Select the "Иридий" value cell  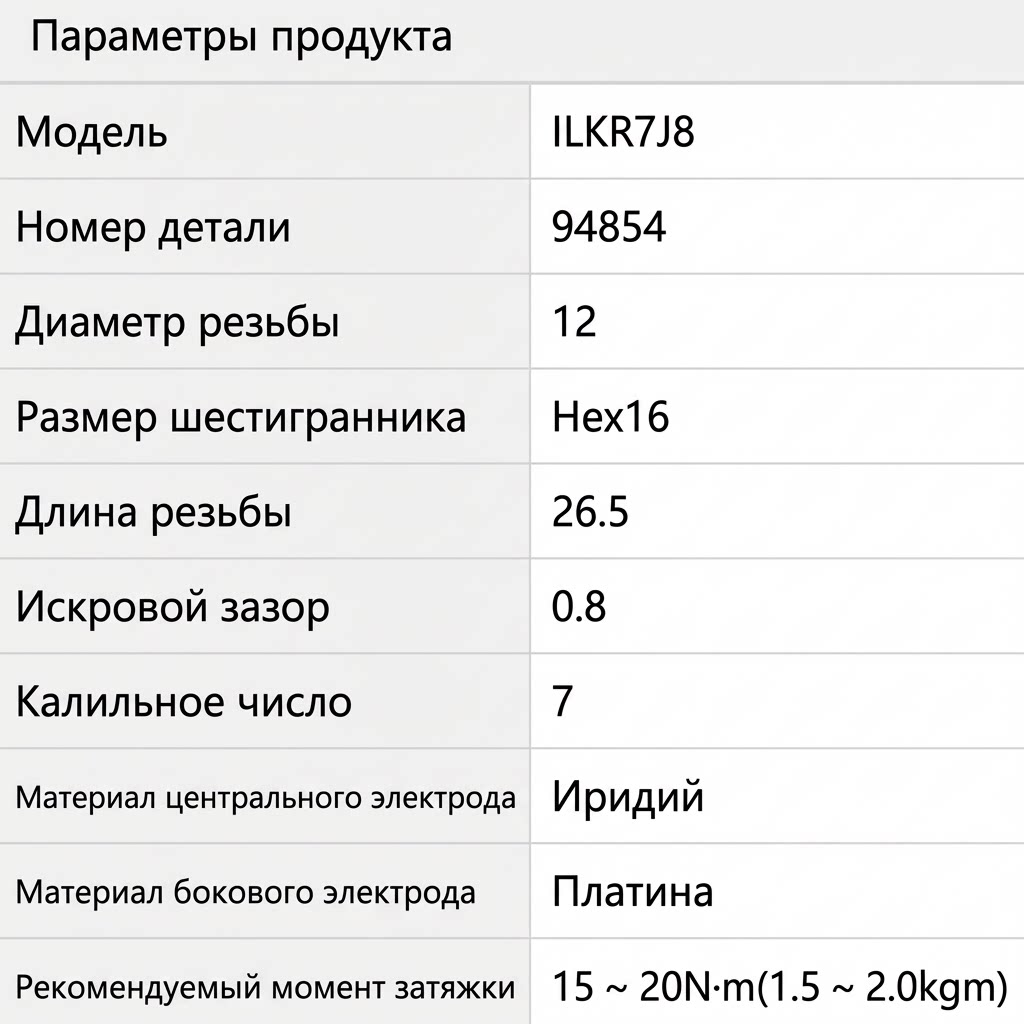click(x=628, y=797)
